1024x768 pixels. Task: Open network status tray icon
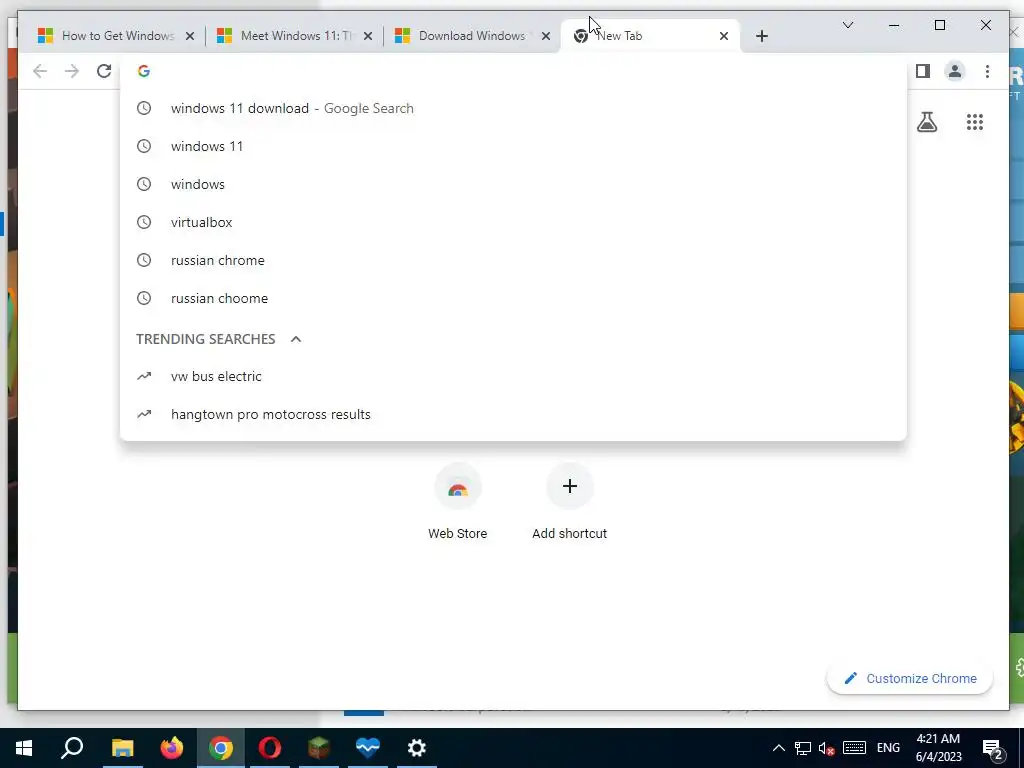[x=803, y=748]
